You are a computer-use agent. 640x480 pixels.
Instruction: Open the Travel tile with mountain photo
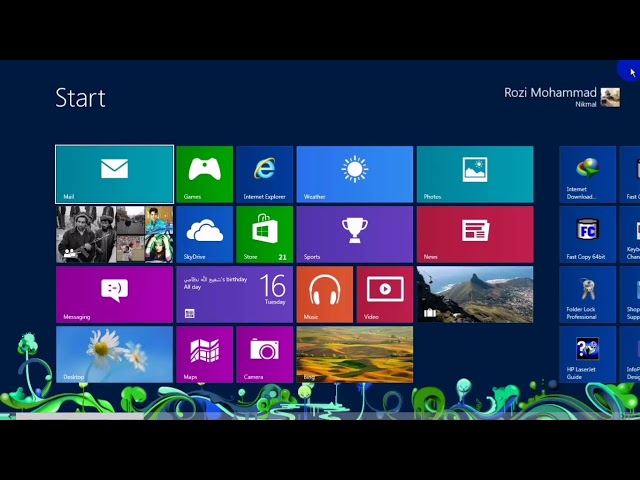[475, 294]
